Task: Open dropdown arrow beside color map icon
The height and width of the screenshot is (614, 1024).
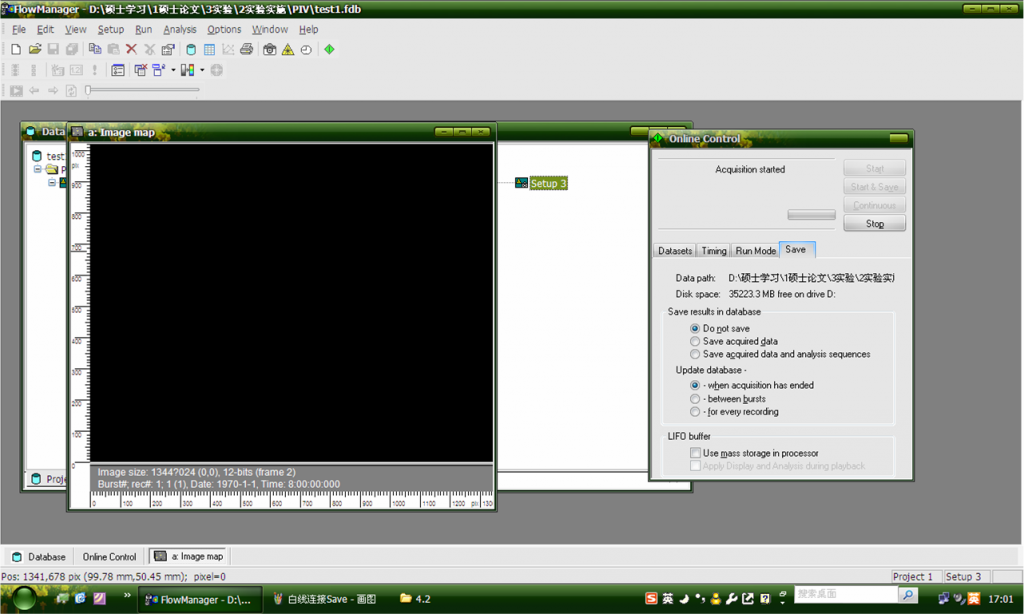Action: (202, 70)
